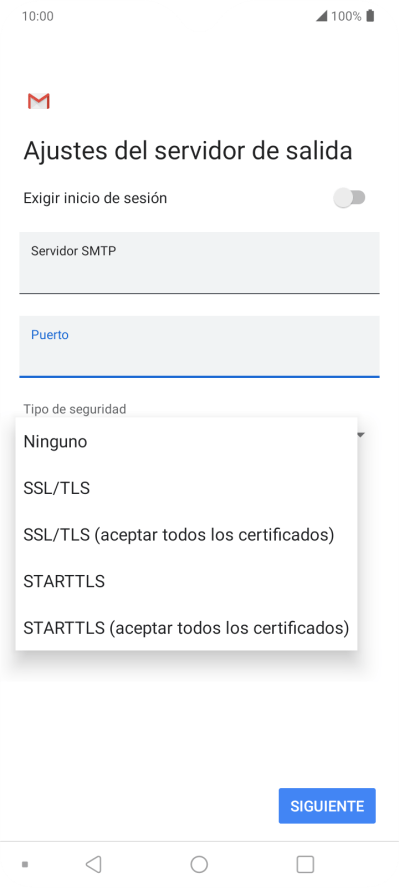
Task: Tap the battery status icon
Action: coord(370,16)
